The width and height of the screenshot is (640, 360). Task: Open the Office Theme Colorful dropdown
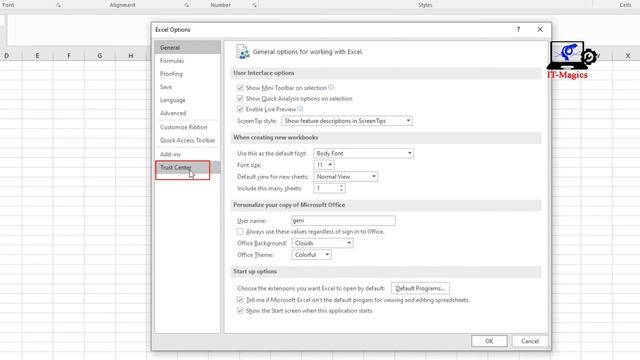tap(311, 255)
